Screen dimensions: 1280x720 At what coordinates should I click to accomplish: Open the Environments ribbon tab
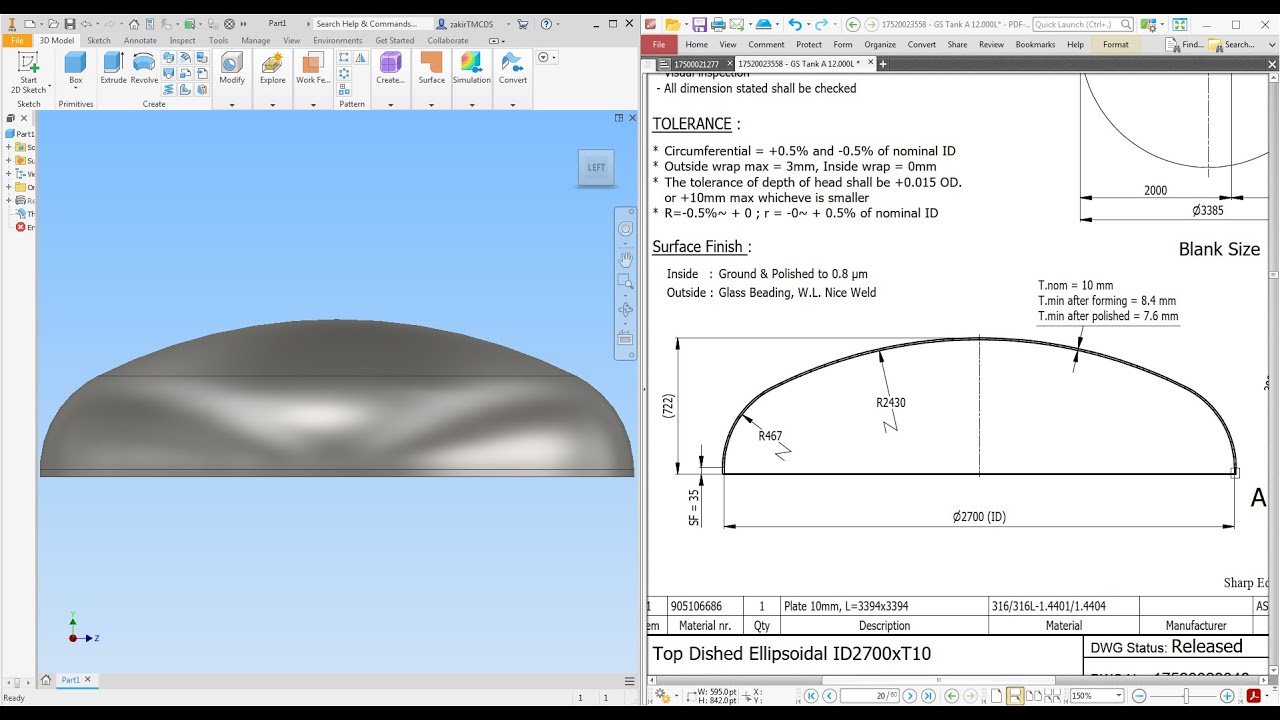[x=338, y=41]
